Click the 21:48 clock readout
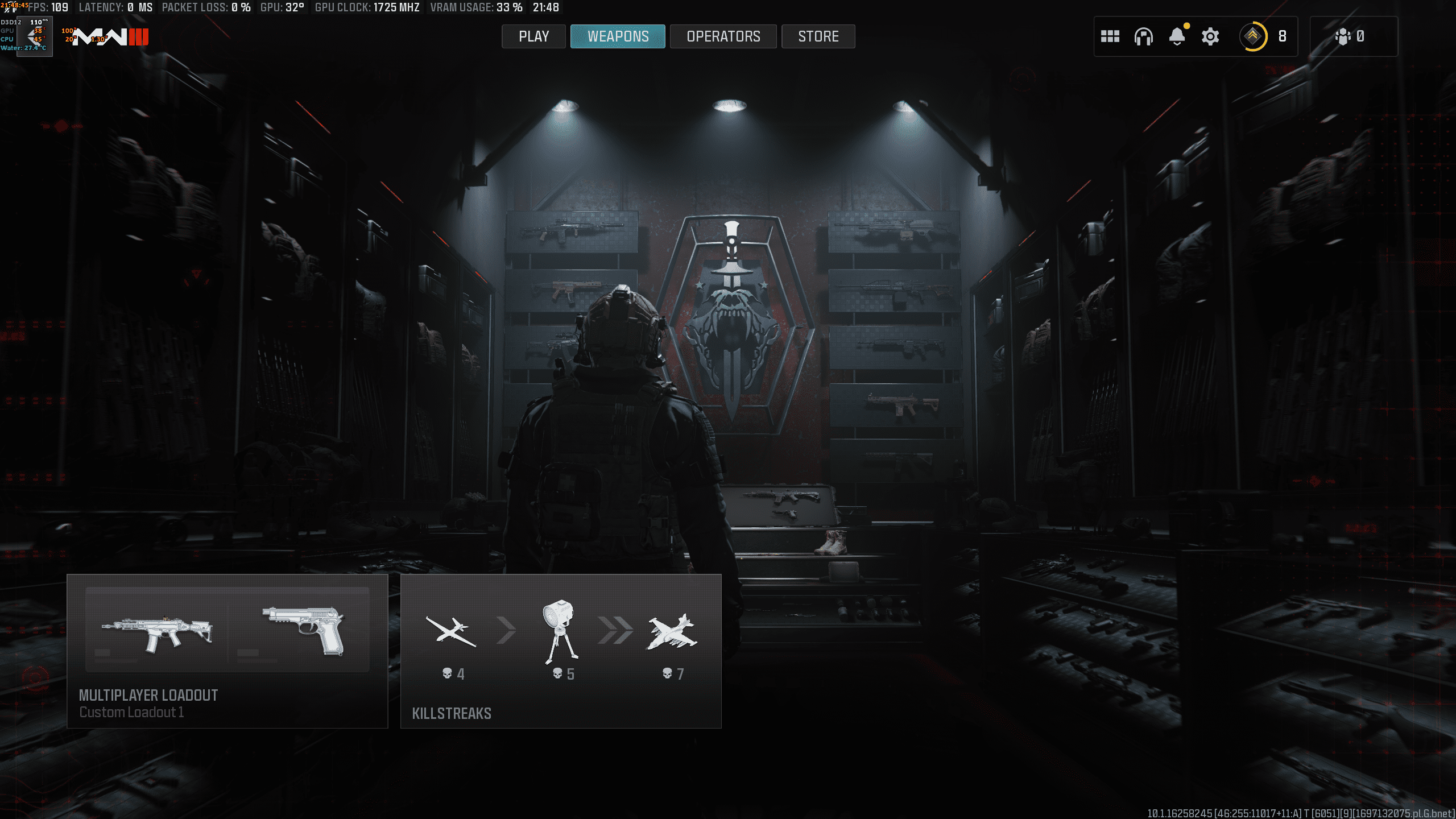Image resolution: width=1456 pixels, height=819 pixels. (546, 7)
